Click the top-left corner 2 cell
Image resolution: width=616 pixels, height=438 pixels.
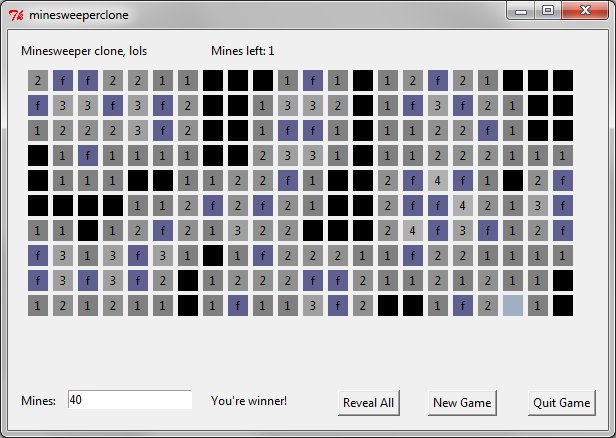(x=38, y=81)
